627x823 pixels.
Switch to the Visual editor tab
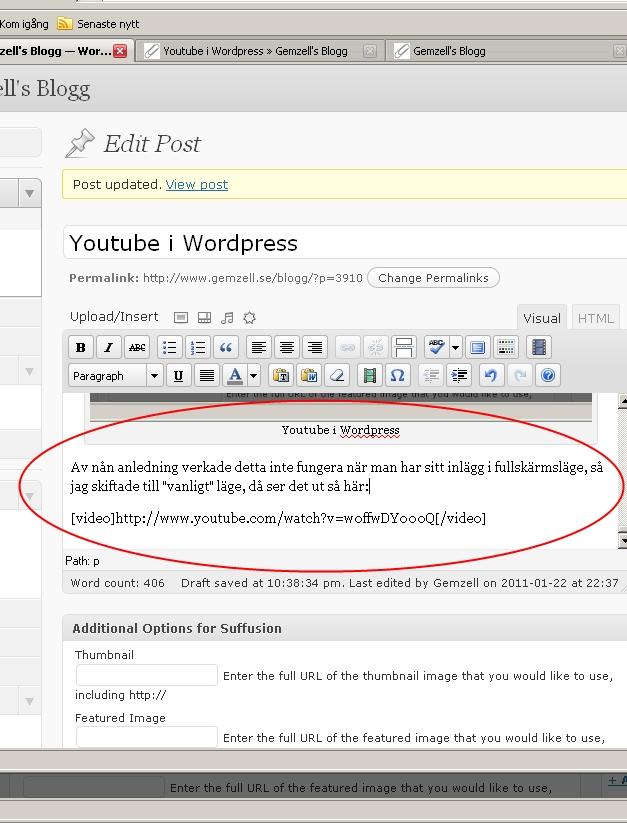(x=541, y=318)
